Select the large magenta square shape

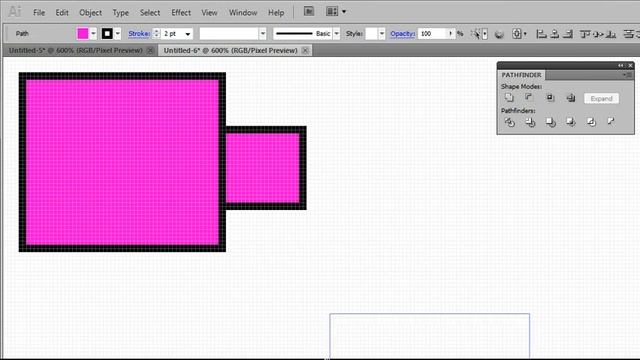pos(122,162)
